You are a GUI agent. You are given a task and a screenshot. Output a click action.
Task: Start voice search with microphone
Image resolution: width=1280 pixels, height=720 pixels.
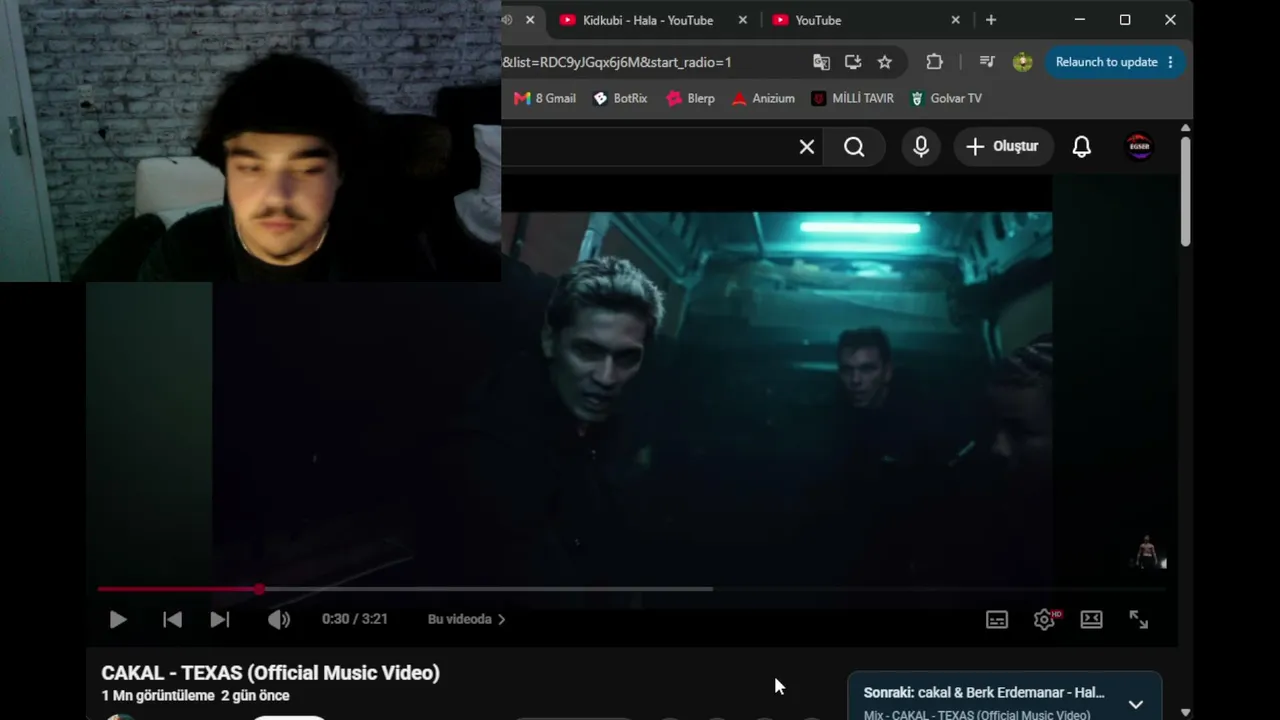(x=921, y=147)
